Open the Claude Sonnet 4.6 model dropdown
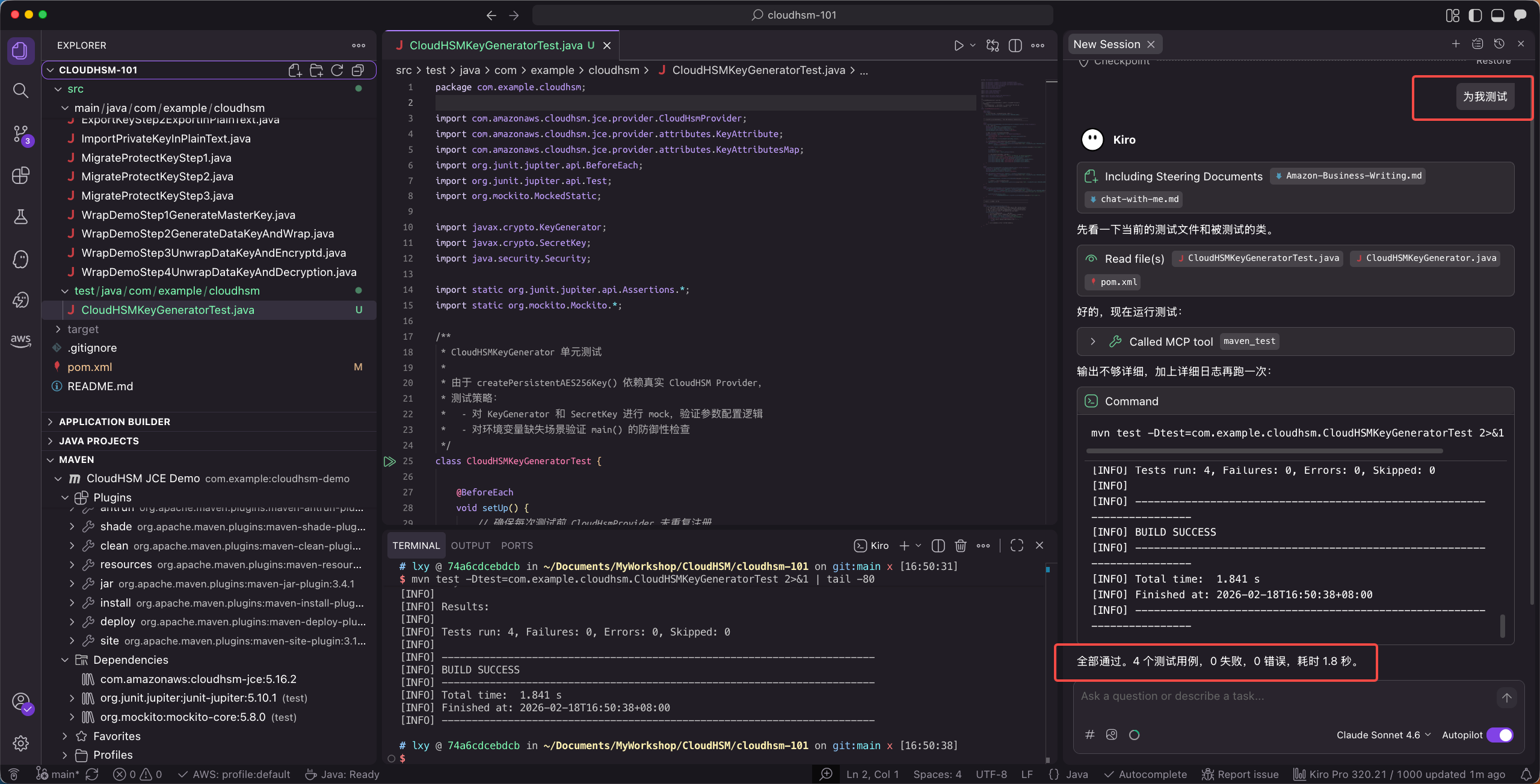Image resolution: width=1540 pixels, height=784 pixels. 1383,735
